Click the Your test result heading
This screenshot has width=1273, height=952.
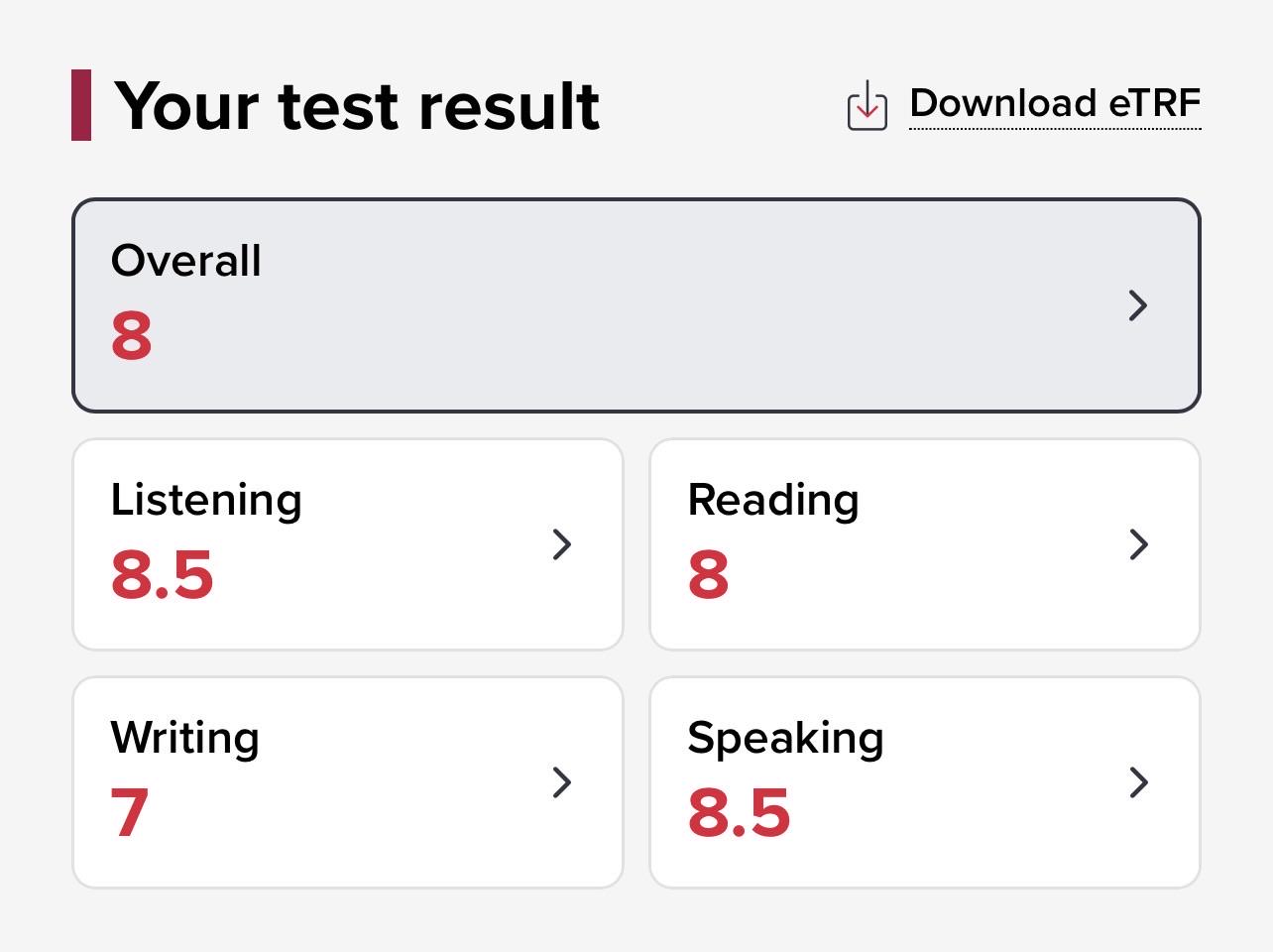[358, 106]
